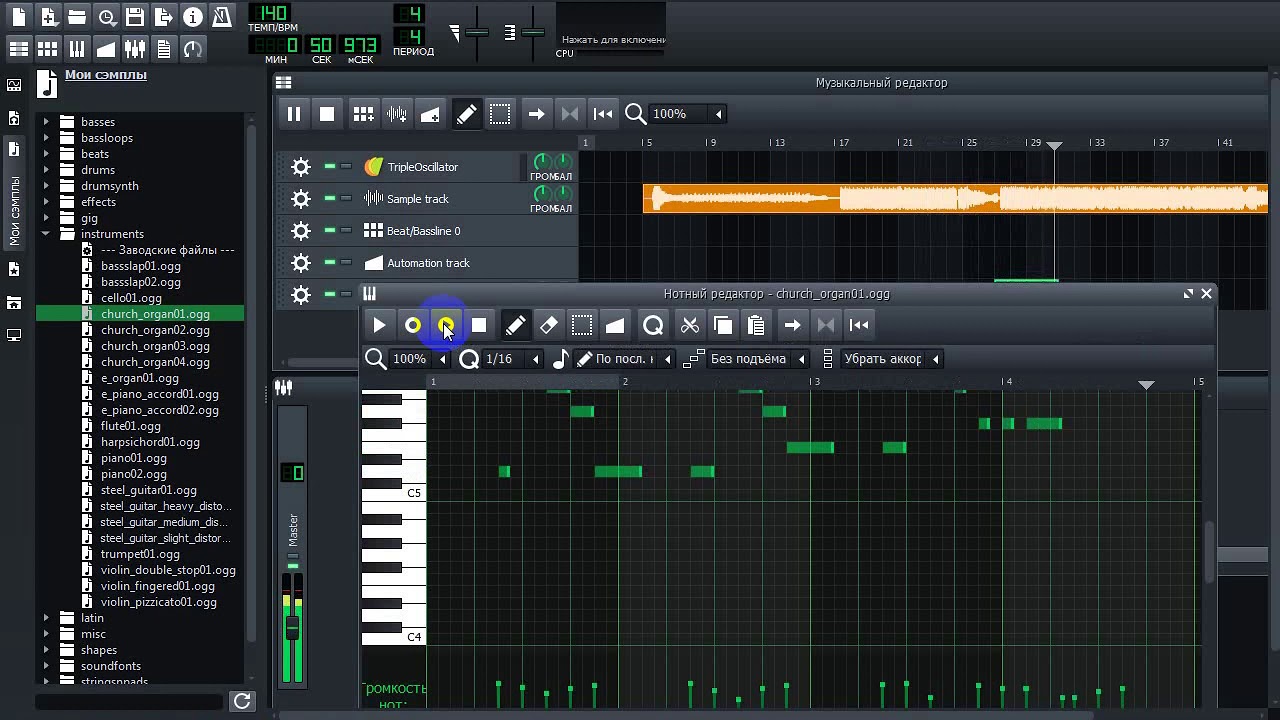Mute the Beat/Bassline 0 track
1280x720 pixels.
click(x=330, y=231)
